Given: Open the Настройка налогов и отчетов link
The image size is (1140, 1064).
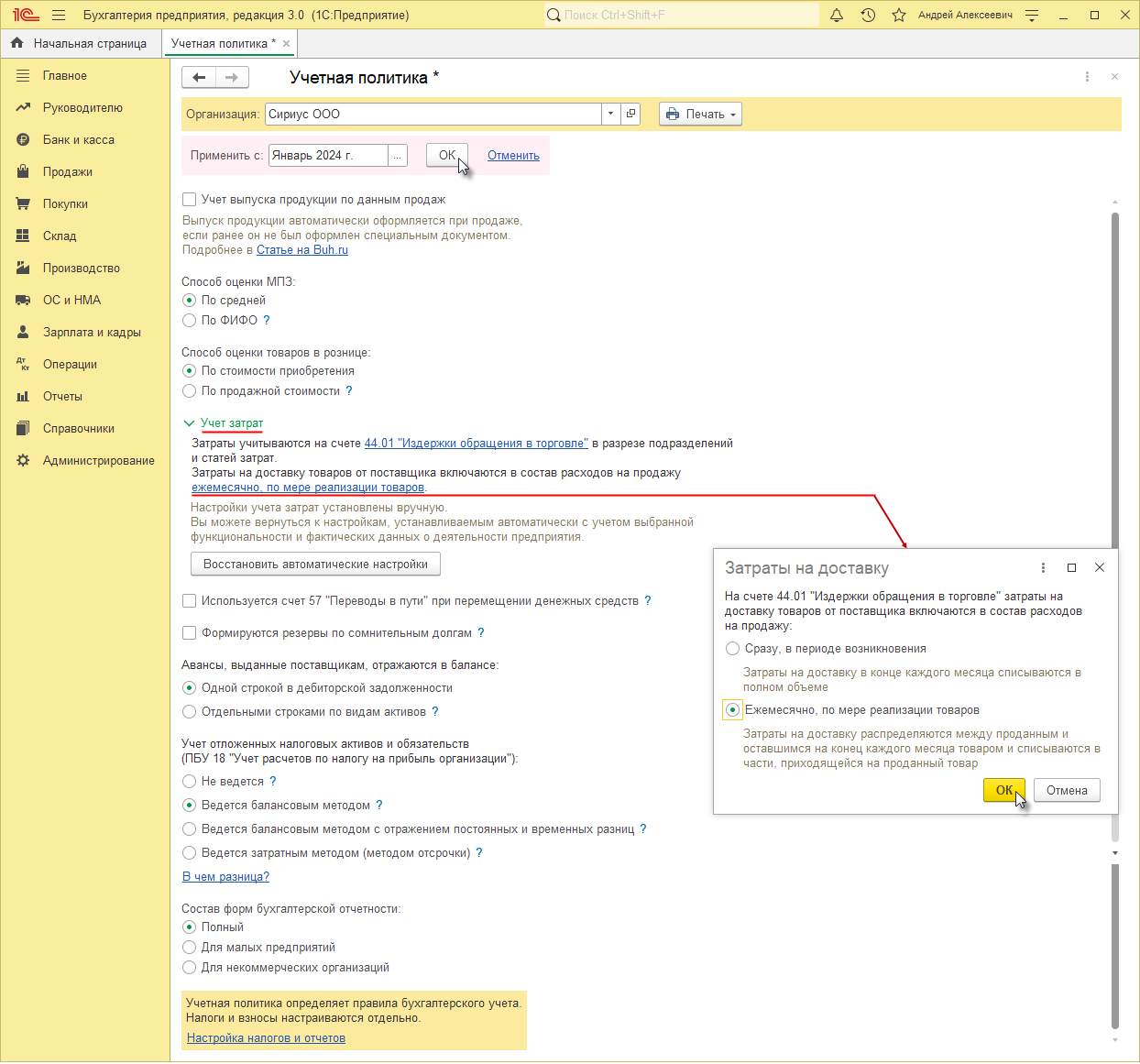Looking at the screenshot, I should [x=266, y=1038].
